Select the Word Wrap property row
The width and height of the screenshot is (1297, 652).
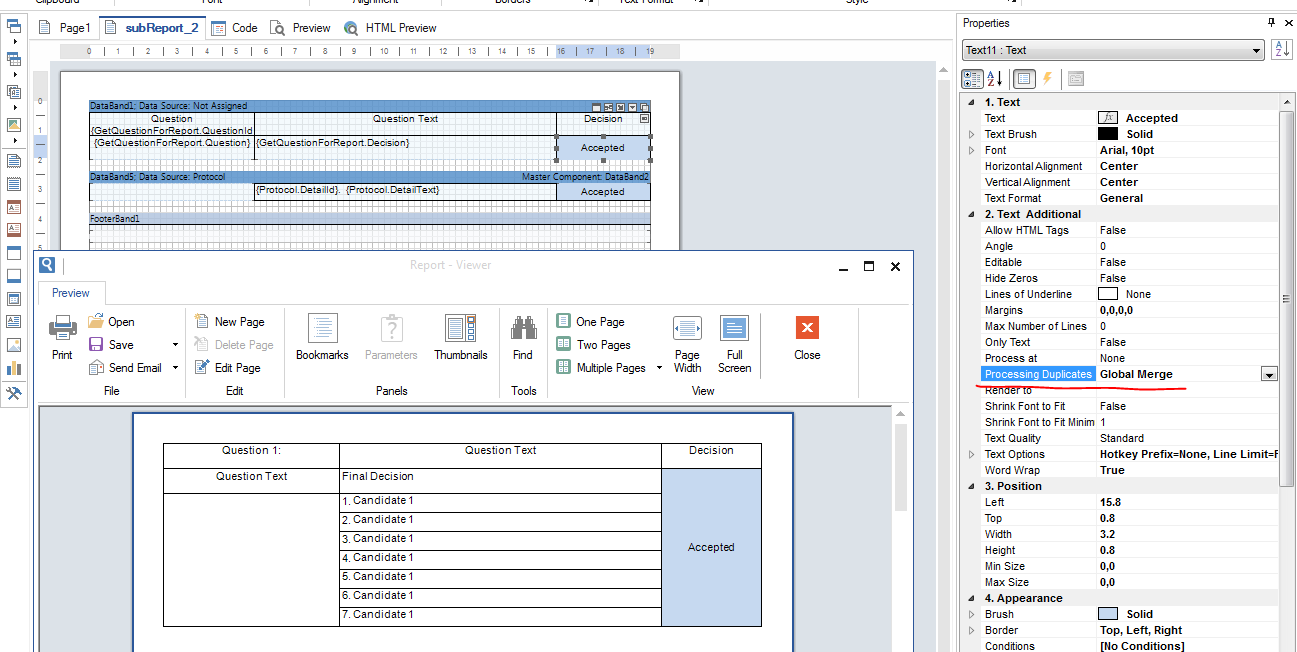click(x=1120, y=470)
